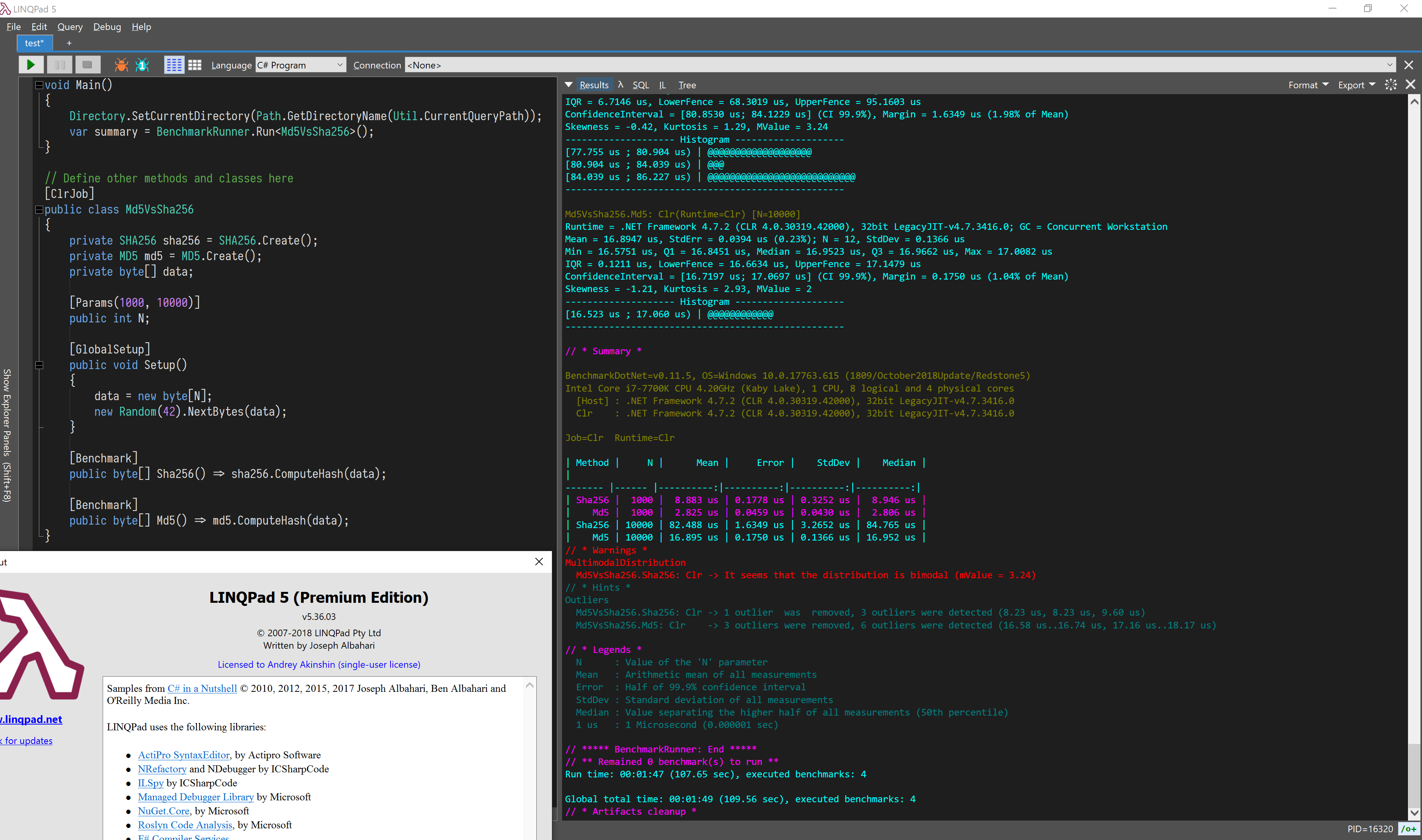Switch results to data grids view
The image size is (1422, 840).
tap(195, 65)
